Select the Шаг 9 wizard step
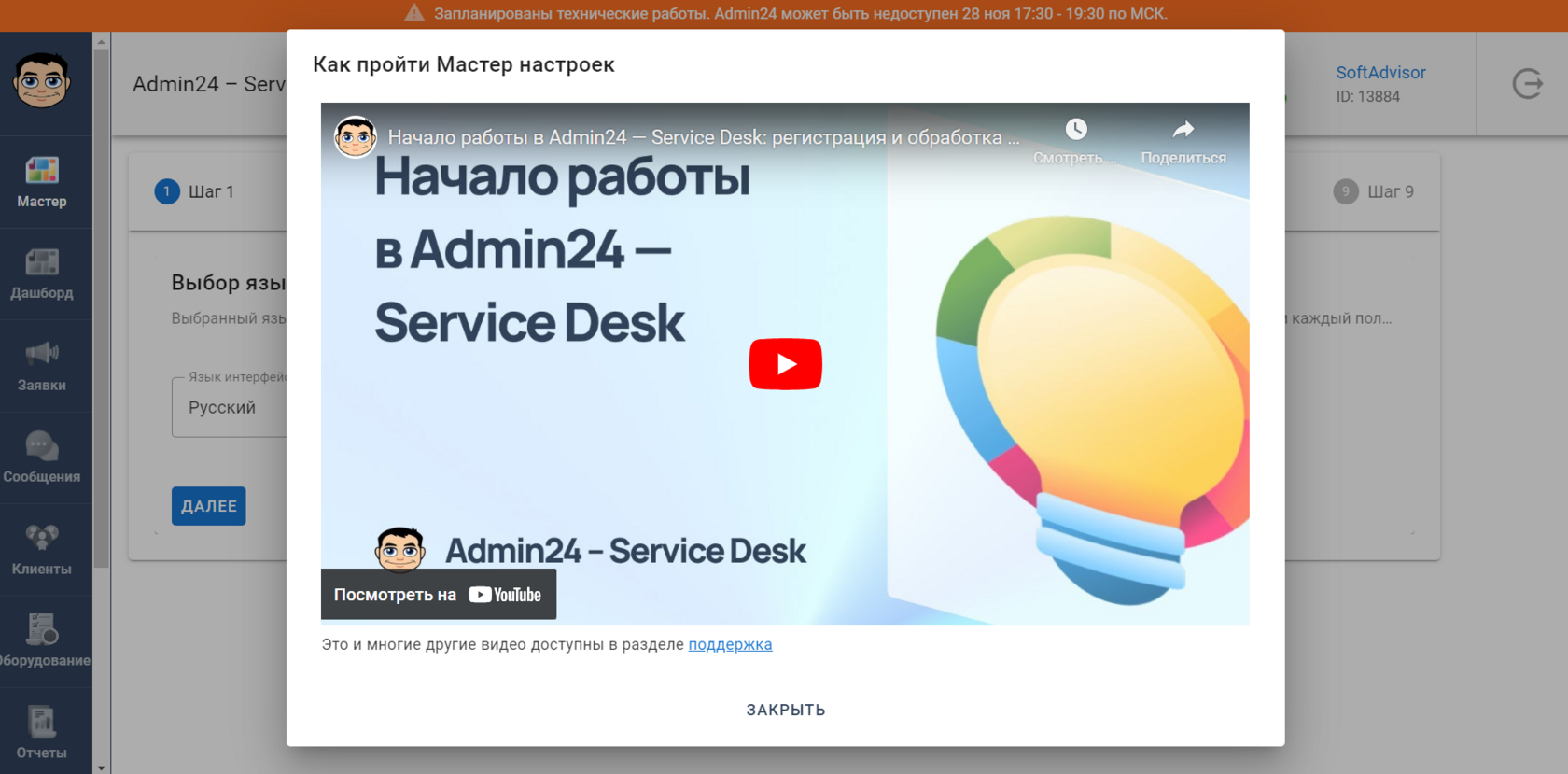1568x774 pixels. click(1374, 191)
